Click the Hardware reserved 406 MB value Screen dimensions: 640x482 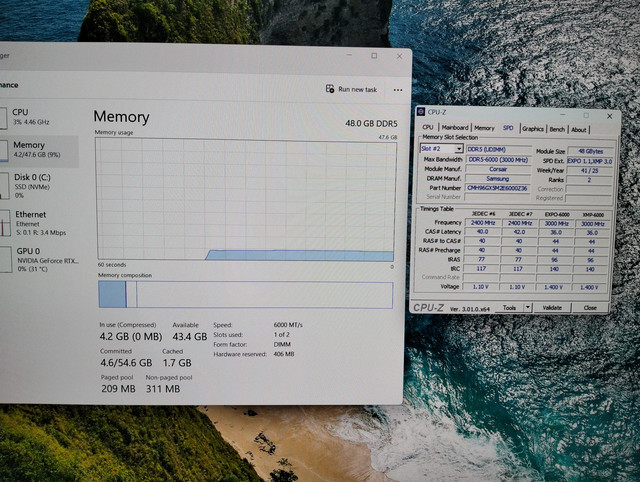[x=284, y=354]
